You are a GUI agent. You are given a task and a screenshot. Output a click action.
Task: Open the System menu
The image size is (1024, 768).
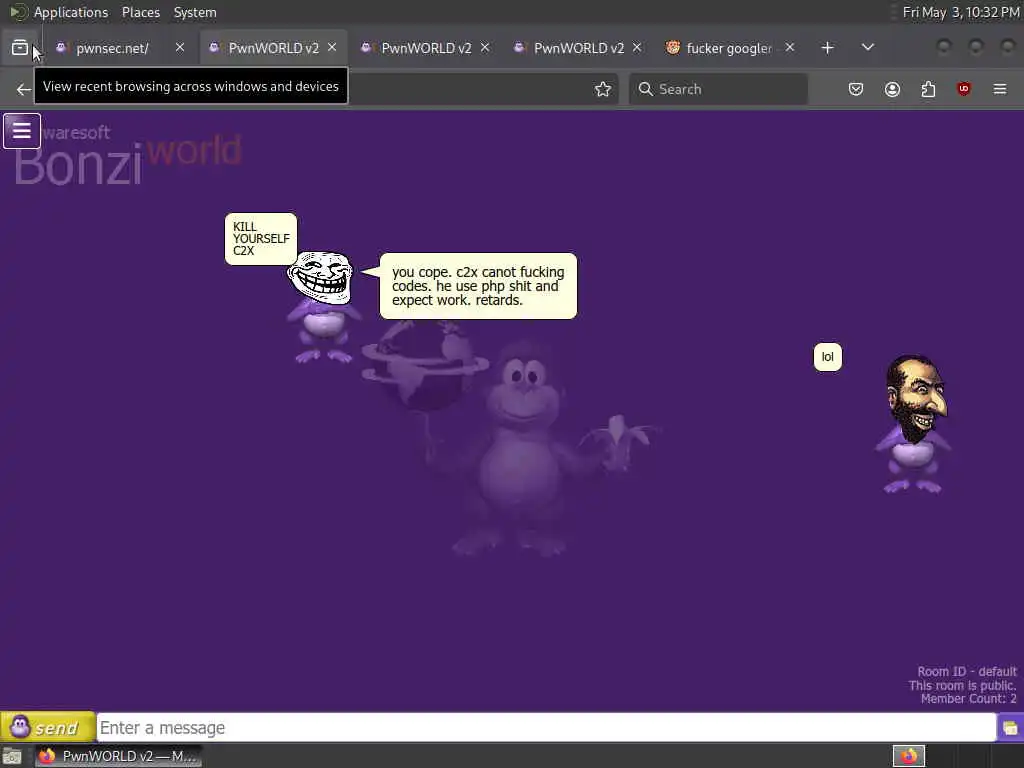coord(195,12)
